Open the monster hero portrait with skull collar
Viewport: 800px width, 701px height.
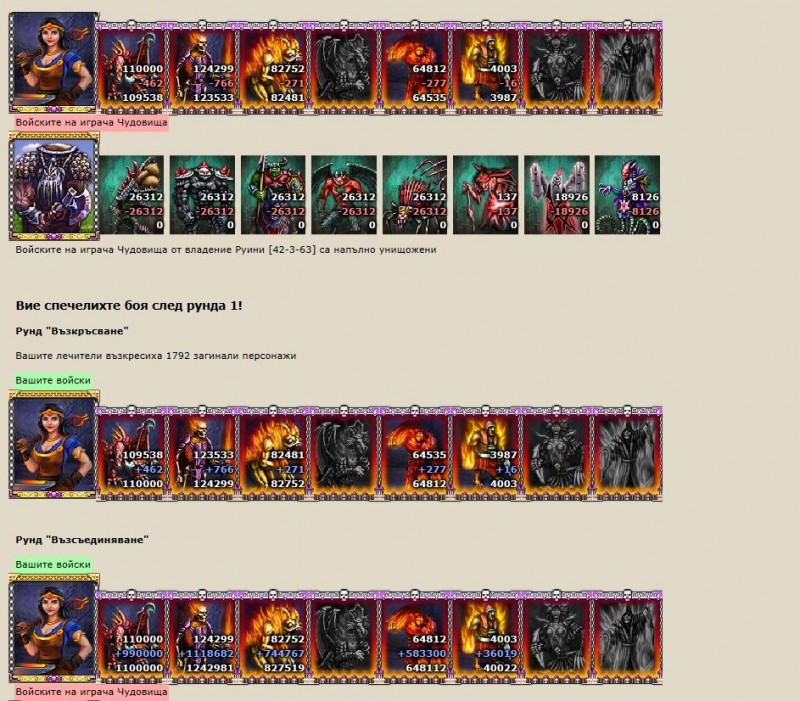[x=54, y=186]
